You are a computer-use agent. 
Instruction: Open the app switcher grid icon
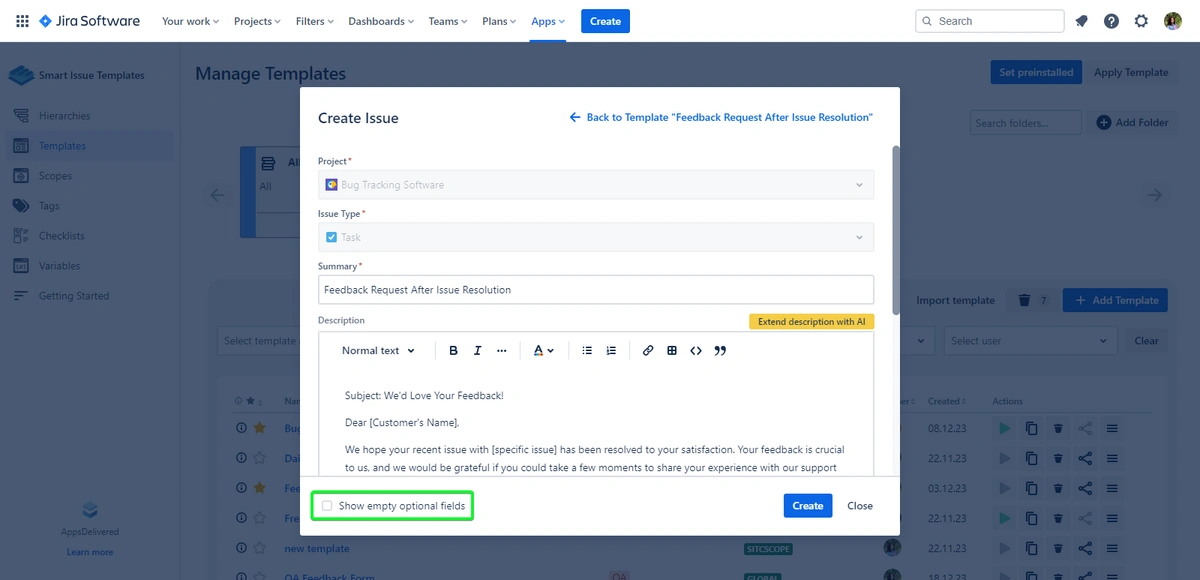(x=22, y=21)
